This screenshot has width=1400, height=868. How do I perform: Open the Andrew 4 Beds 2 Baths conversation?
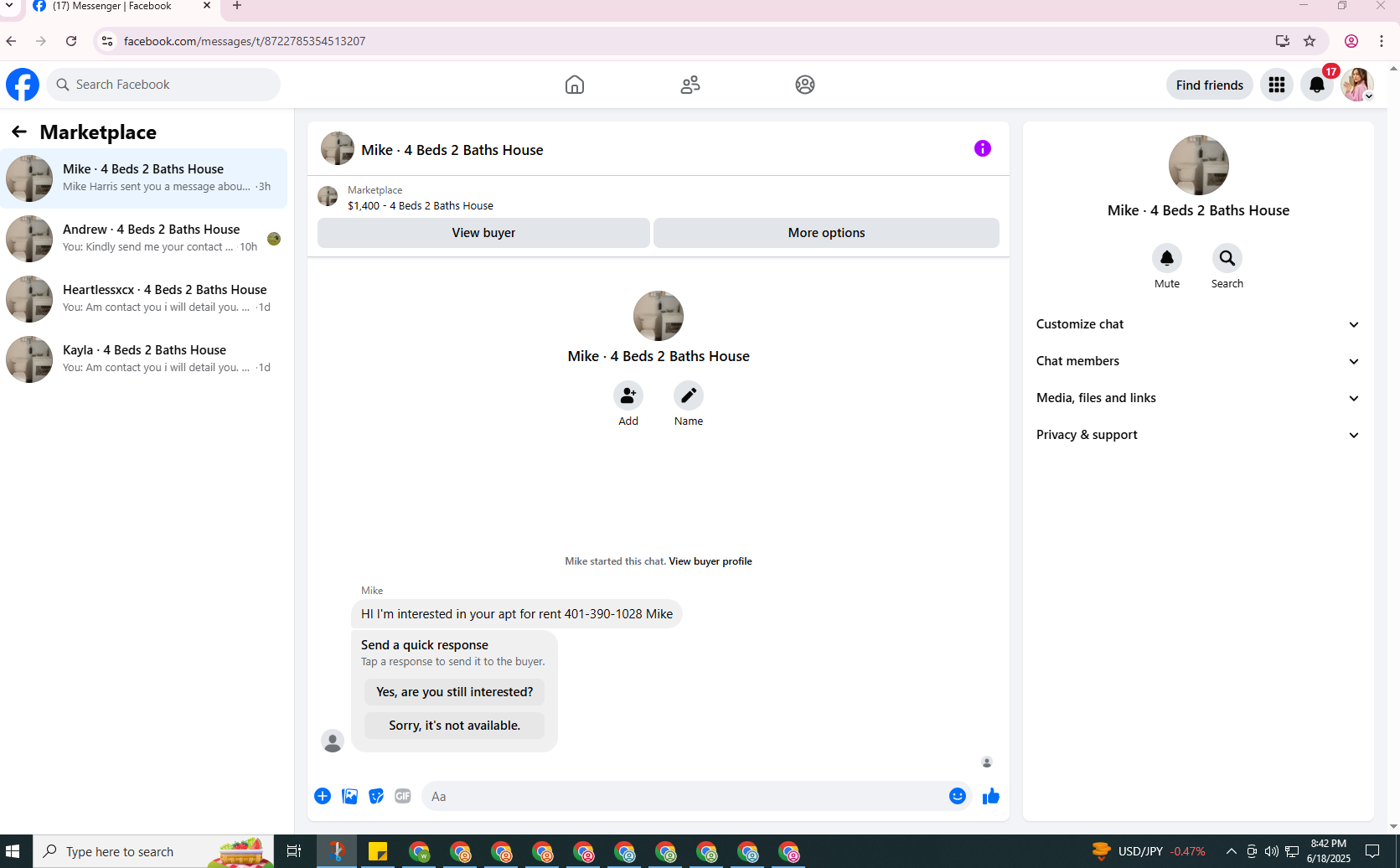click(143, 239)
